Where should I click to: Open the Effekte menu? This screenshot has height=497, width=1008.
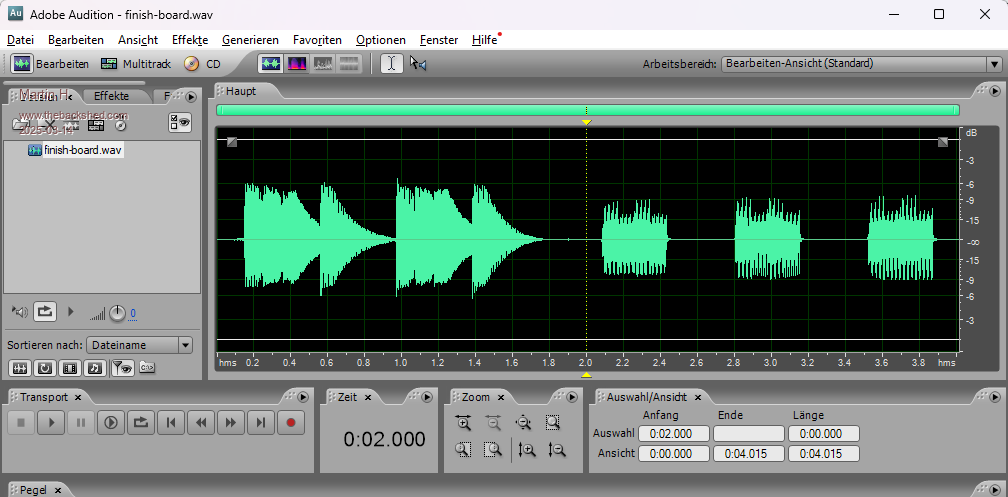pyautogui.click(x=189, y=40)
